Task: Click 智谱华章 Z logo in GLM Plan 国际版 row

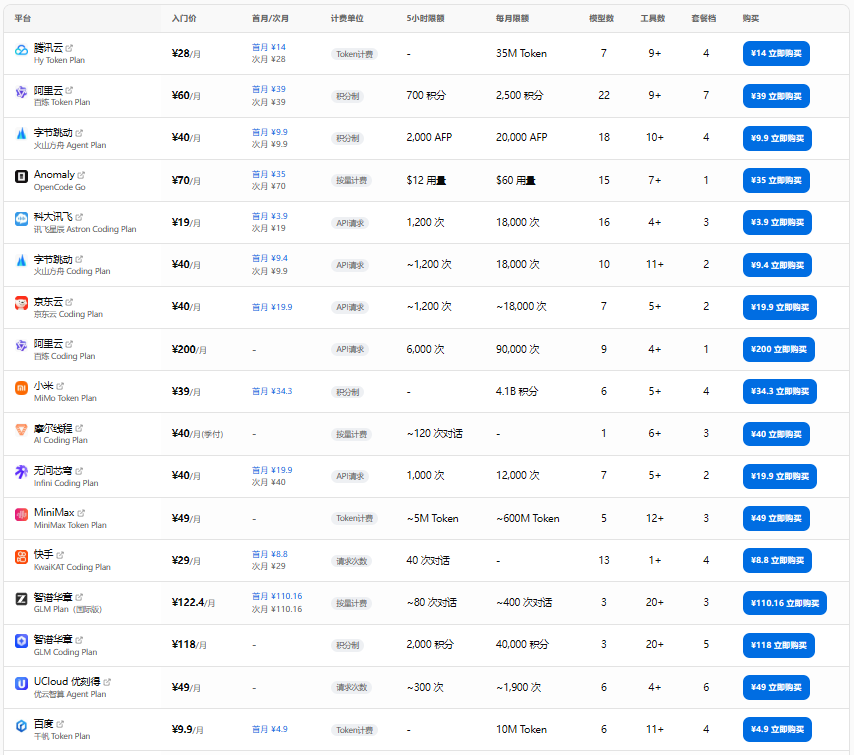Action: 21,599
